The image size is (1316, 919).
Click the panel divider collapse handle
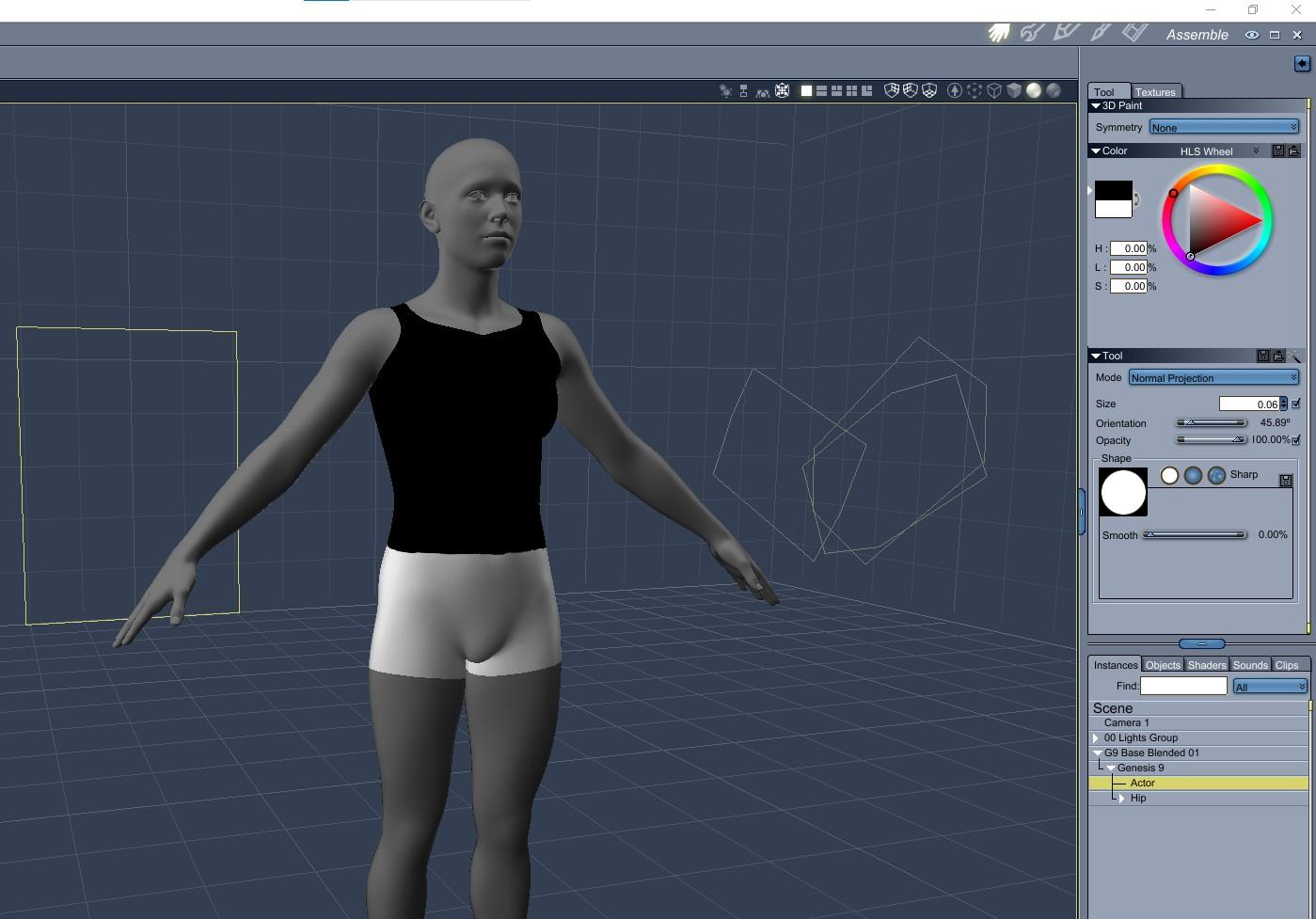pyautogui.click(x=1201, y=643)
